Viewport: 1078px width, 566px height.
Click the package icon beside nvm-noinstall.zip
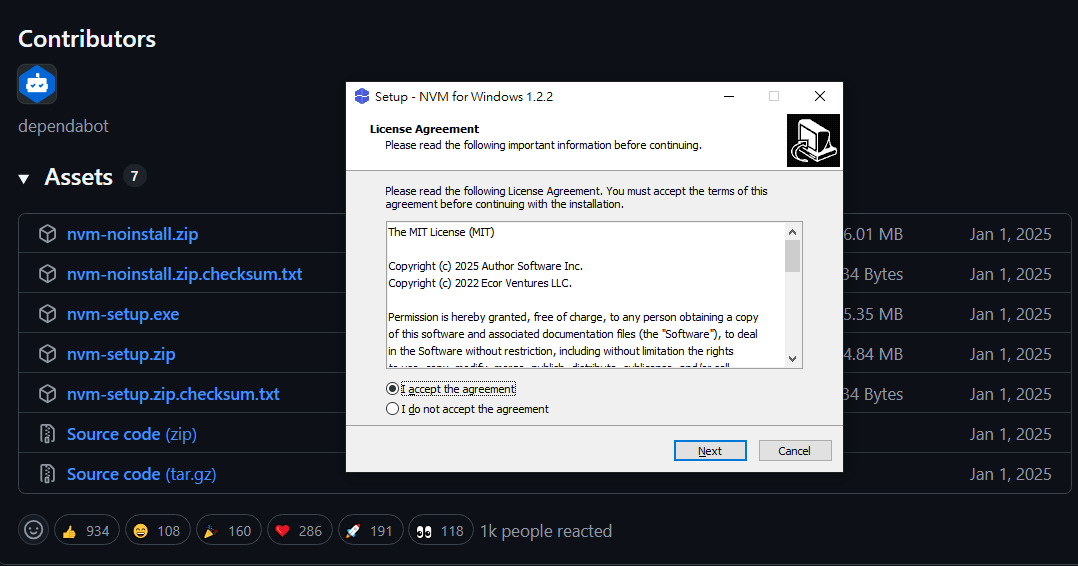point(47,234)
